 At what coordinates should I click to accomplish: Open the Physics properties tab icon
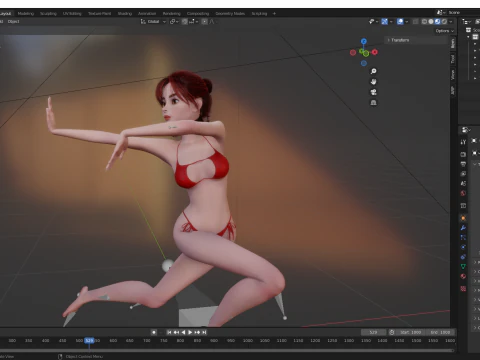463,247
